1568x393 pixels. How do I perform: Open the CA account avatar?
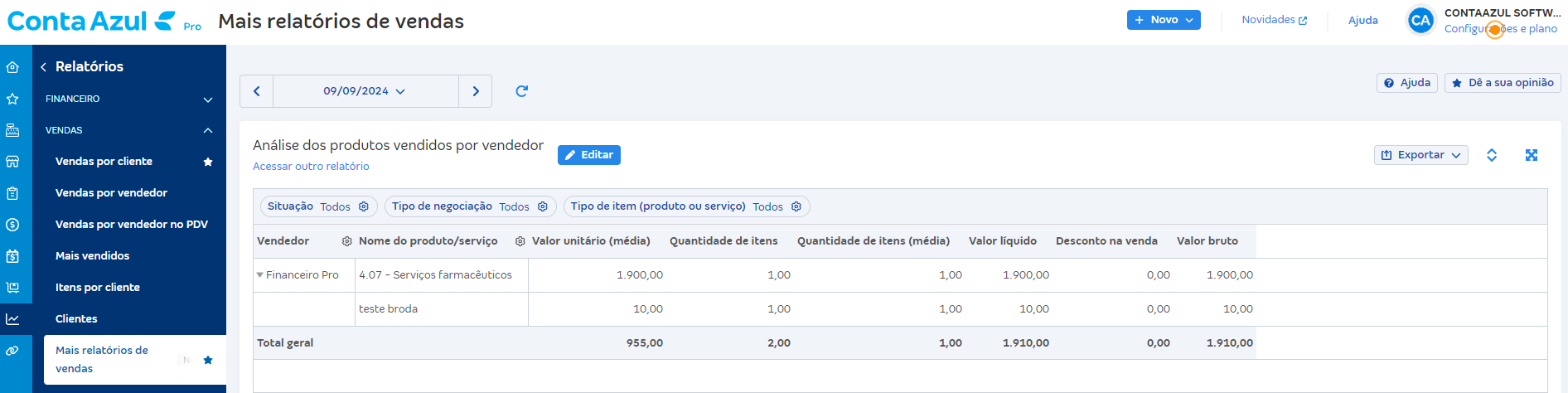(x=1420, y=21)
